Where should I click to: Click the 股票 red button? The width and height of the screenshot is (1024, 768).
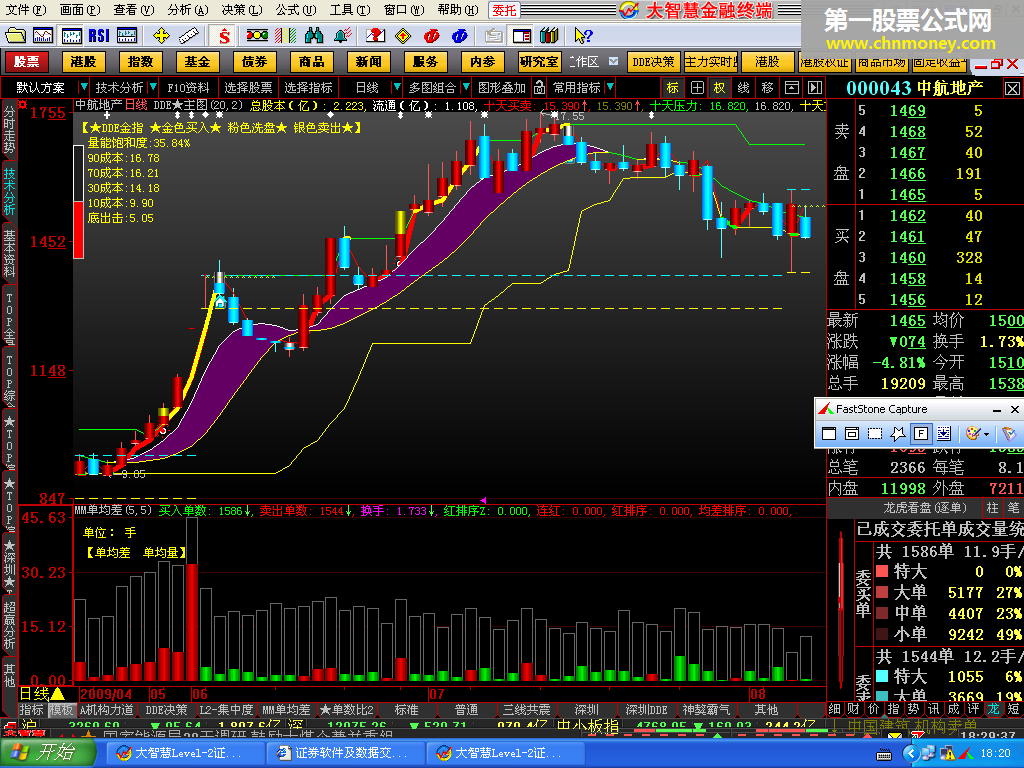pyautogui.click(x=27, y=61)
